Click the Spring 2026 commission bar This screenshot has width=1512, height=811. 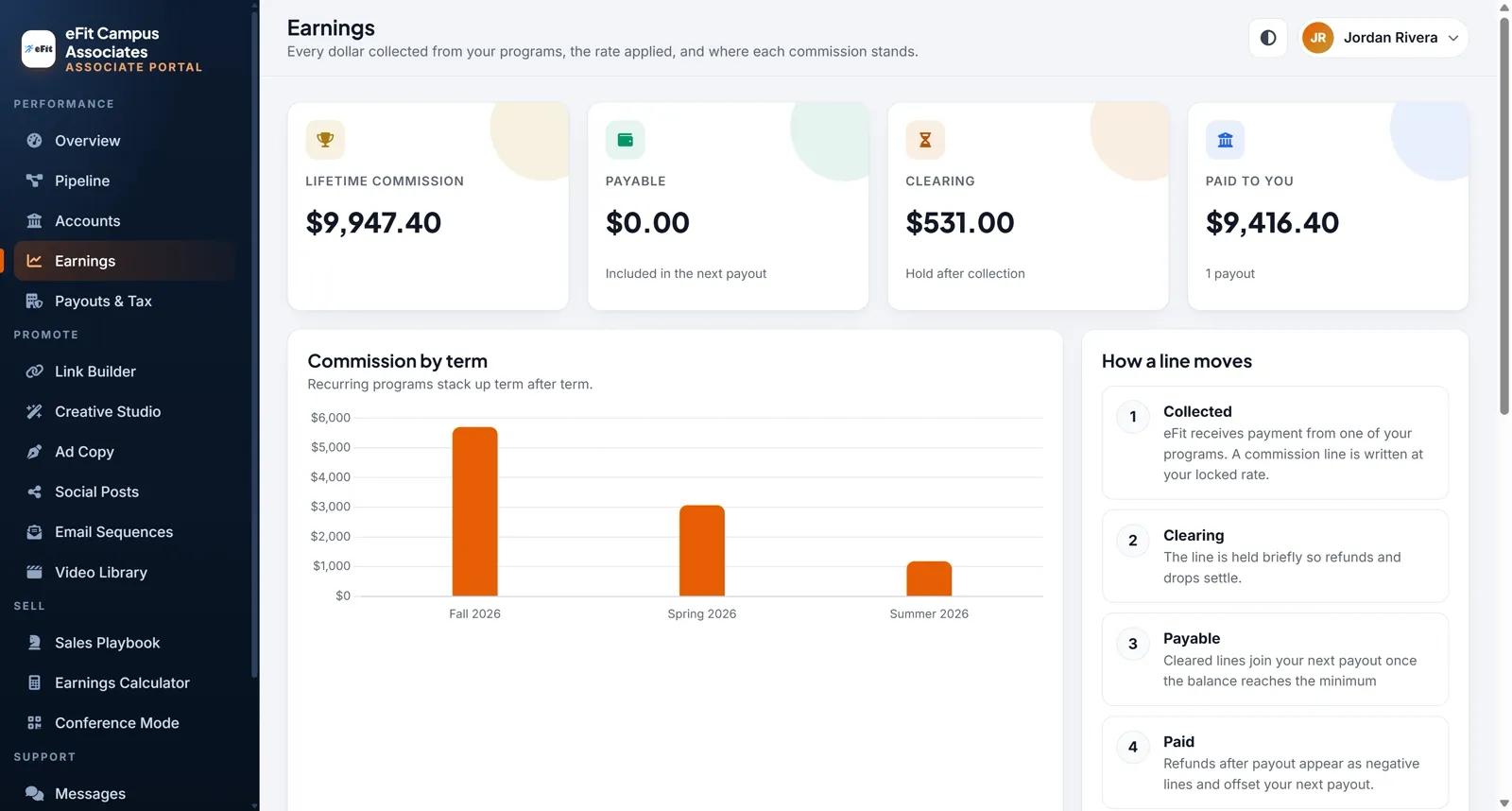702,550
